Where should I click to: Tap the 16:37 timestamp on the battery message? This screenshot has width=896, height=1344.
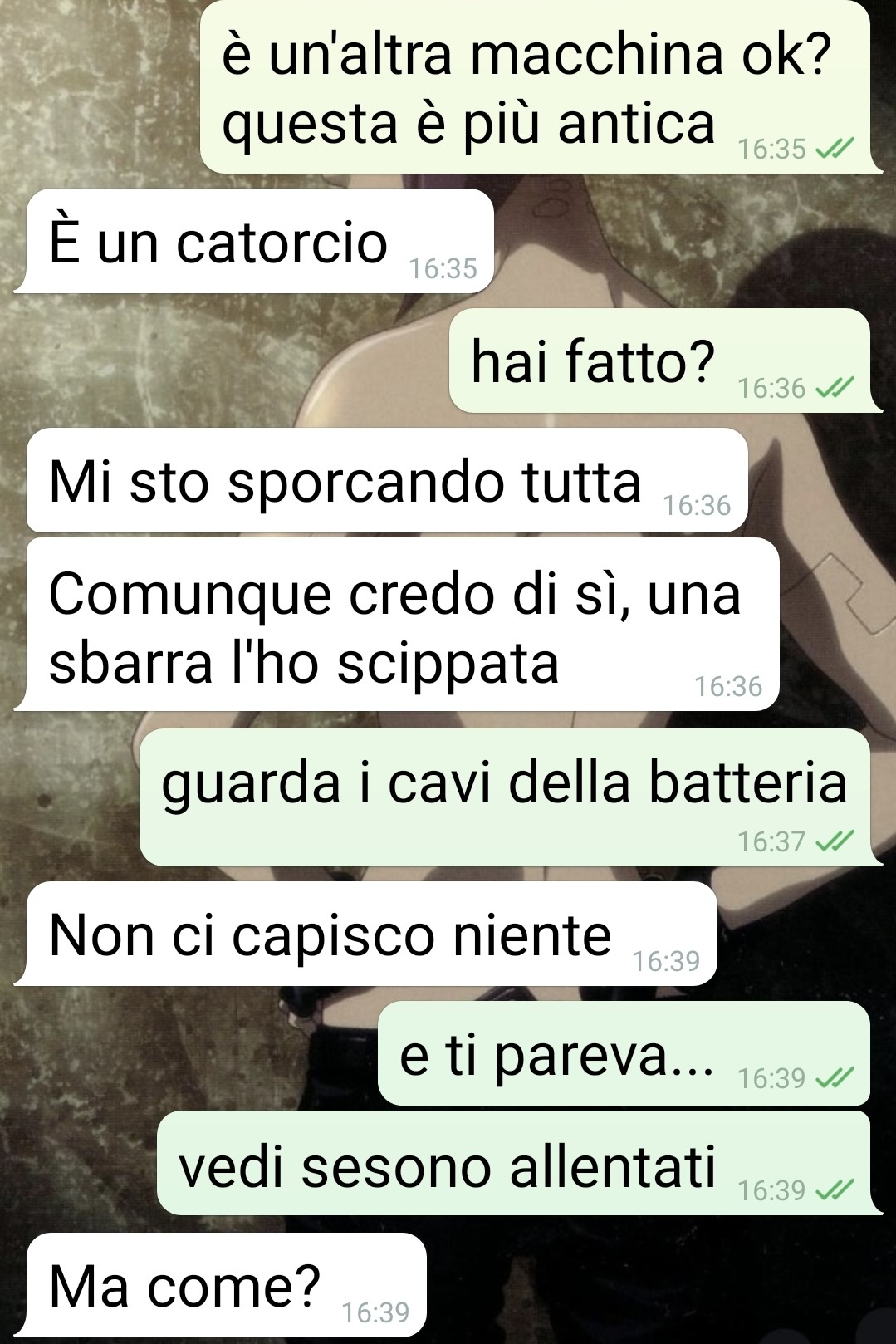(771, 841)
